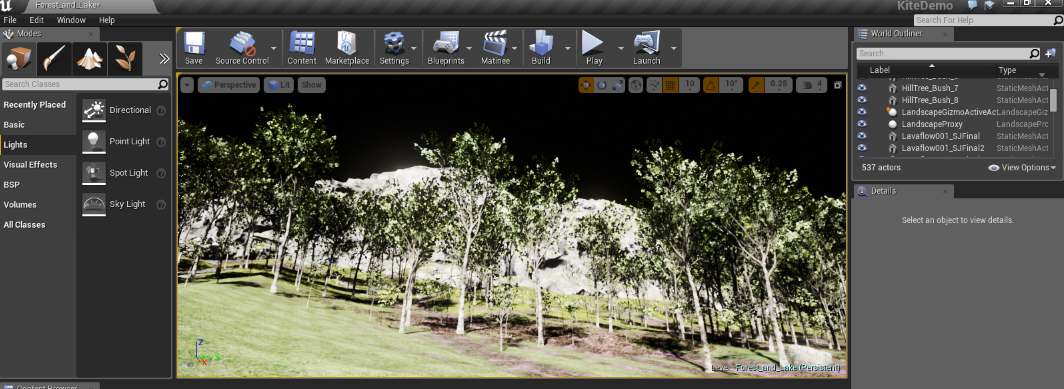Toggle visibility of HillTree_Bush_7

pos(862,88)
